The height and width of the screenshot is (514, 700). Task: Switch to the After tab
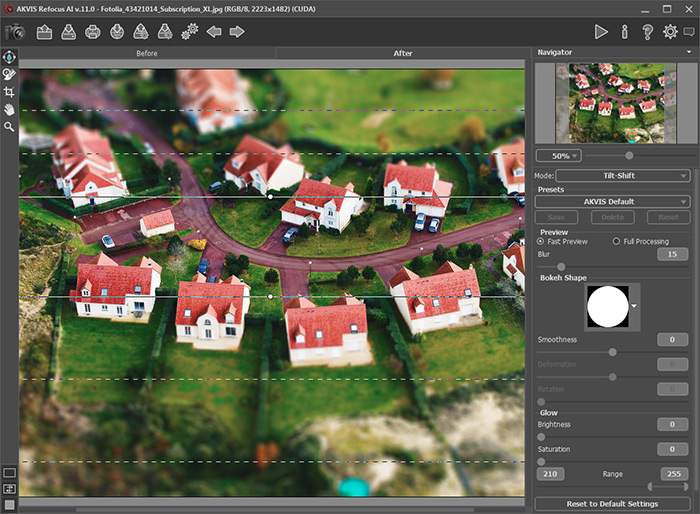point(402,53)
